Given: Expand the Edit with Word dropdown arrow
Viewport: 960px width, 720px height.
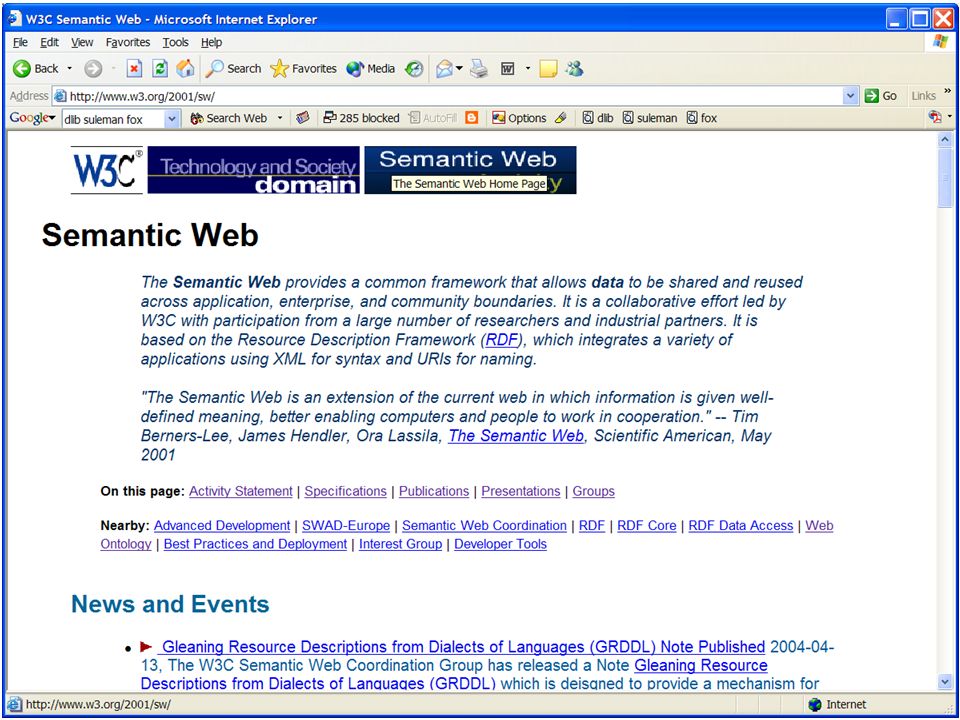Looking at the screenshot, I should 528,69.
